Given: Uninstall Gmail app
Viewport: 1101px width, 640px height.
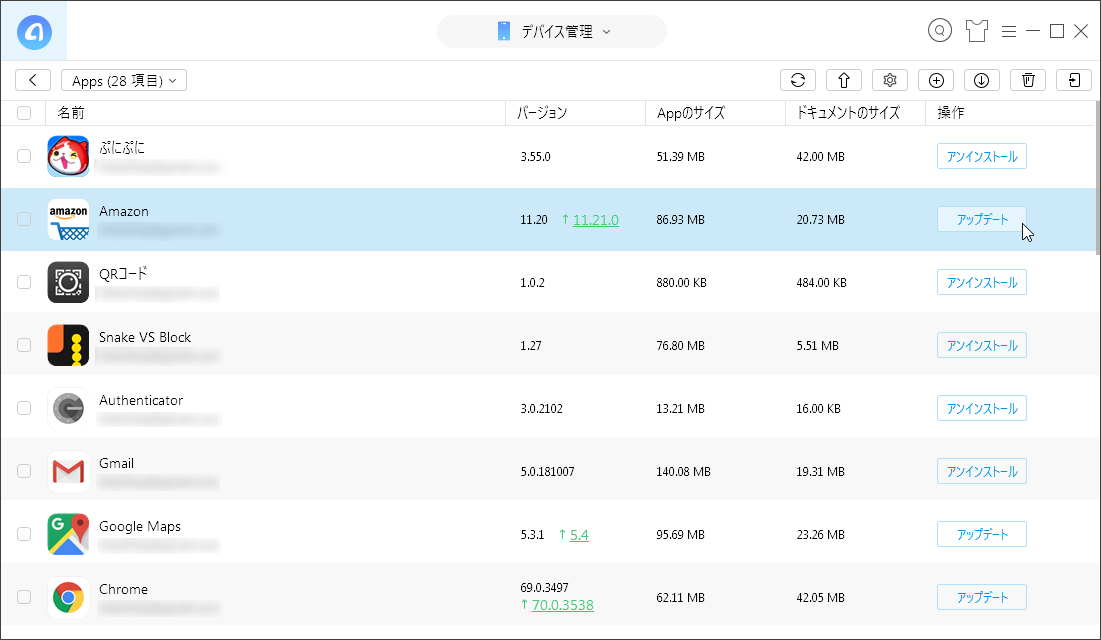Looking at the screenshot, I should pos(982,471).
